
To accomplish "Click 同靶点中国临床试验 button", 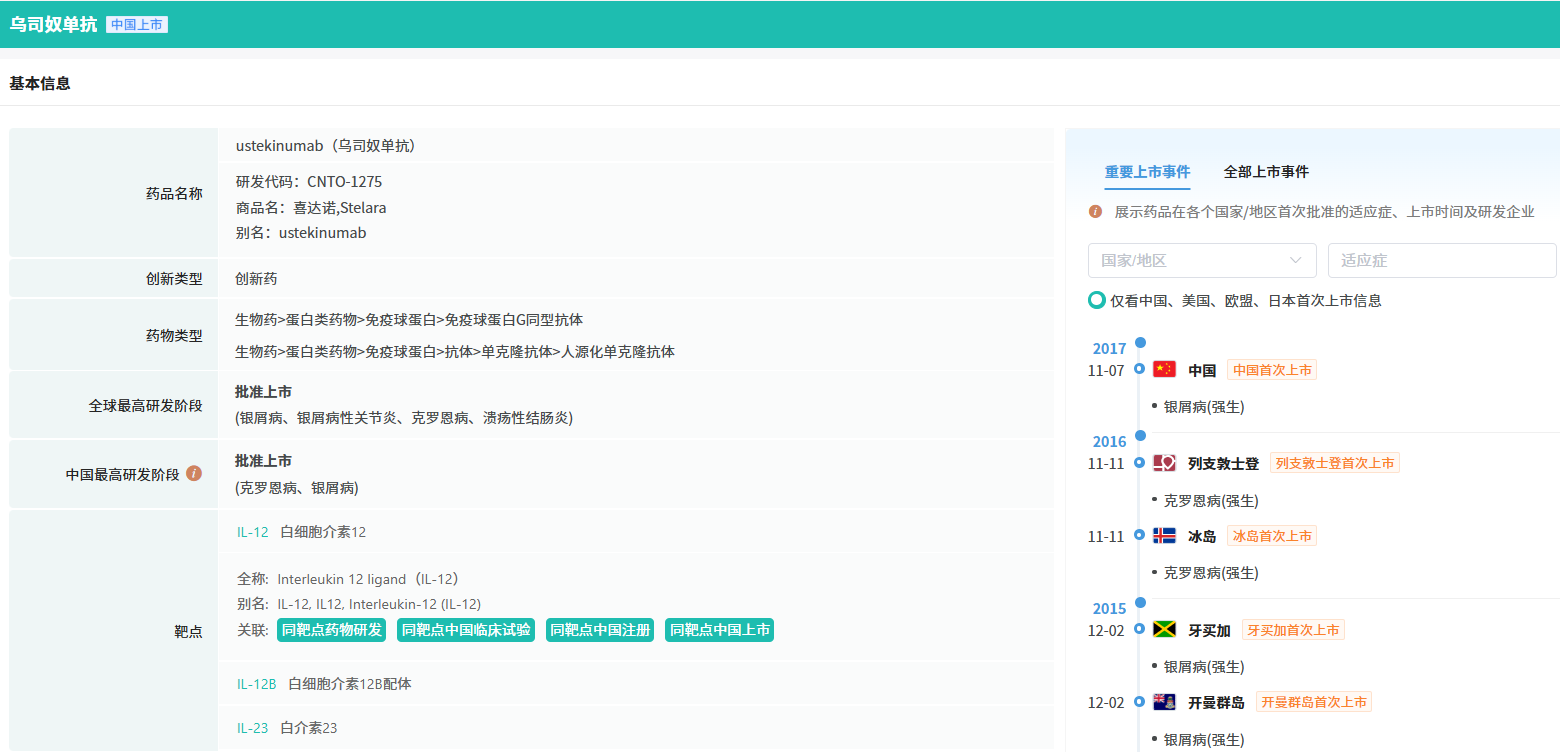I will [465, 630].
